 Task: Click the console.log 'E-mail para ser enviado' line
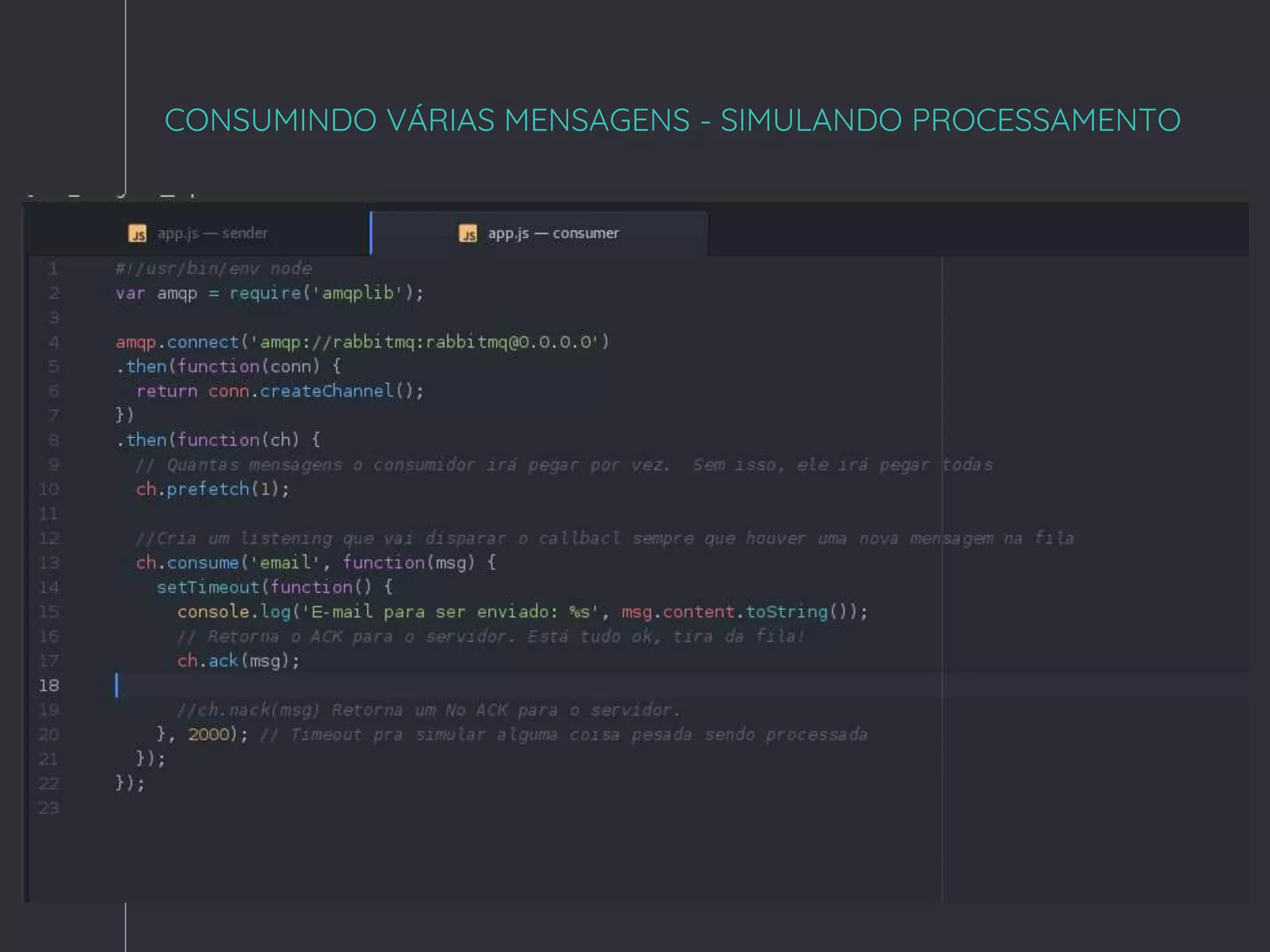click(x=522, y=612)
